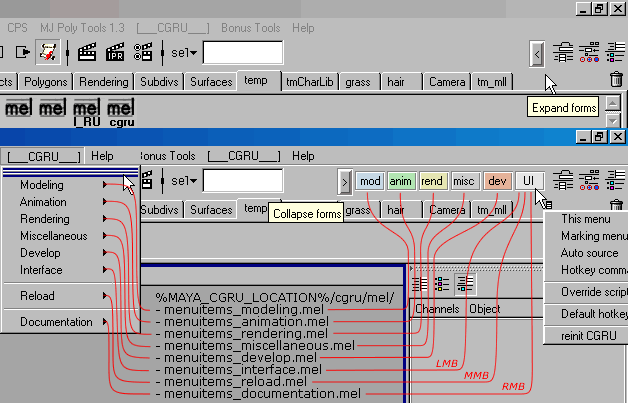Click the rightmost icon above the Object menu
This screenshot has width=628, height=403.
click(x=465, y=284)
